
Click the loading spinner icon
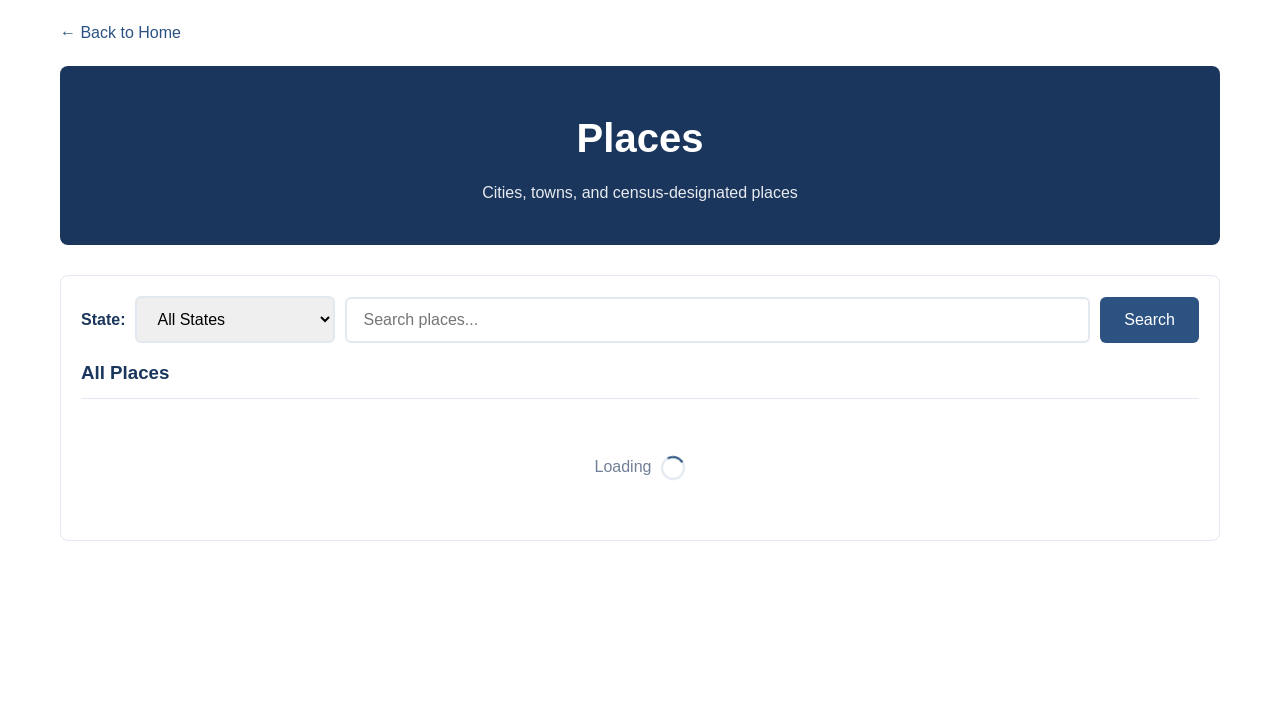pos(673,468)
